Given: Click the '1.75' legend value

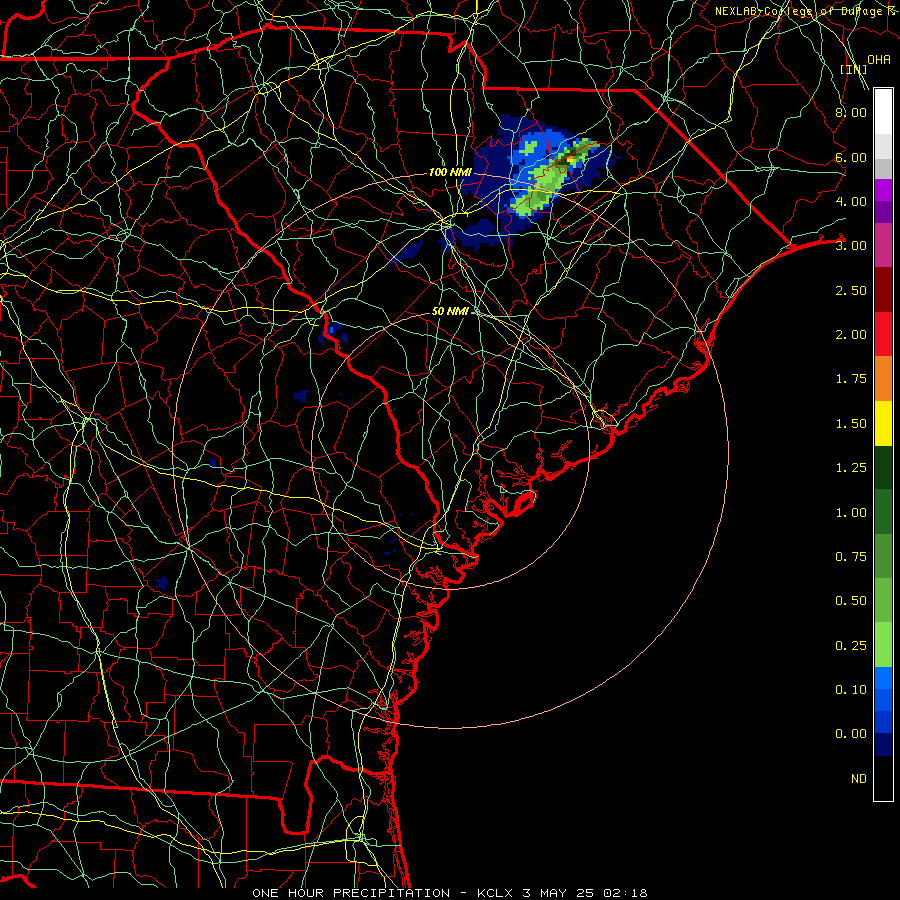Looking at the screenshot, I should (x=851, y=379).
